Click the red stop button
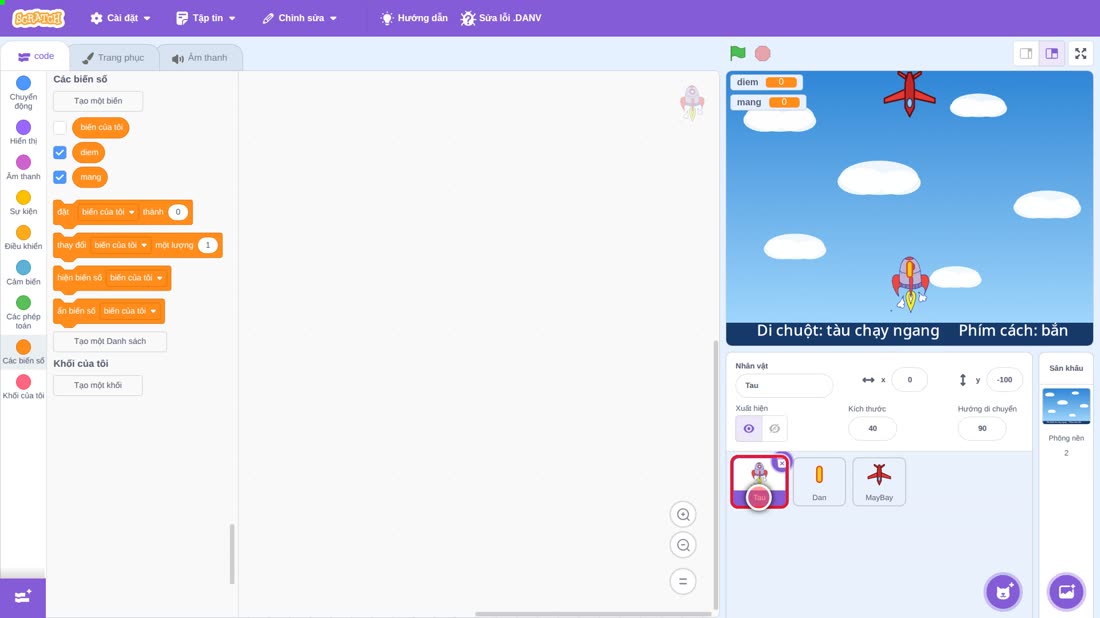The height and width of the screenshot is (618, 1100). pyautogui.click(x=763, y=53)
